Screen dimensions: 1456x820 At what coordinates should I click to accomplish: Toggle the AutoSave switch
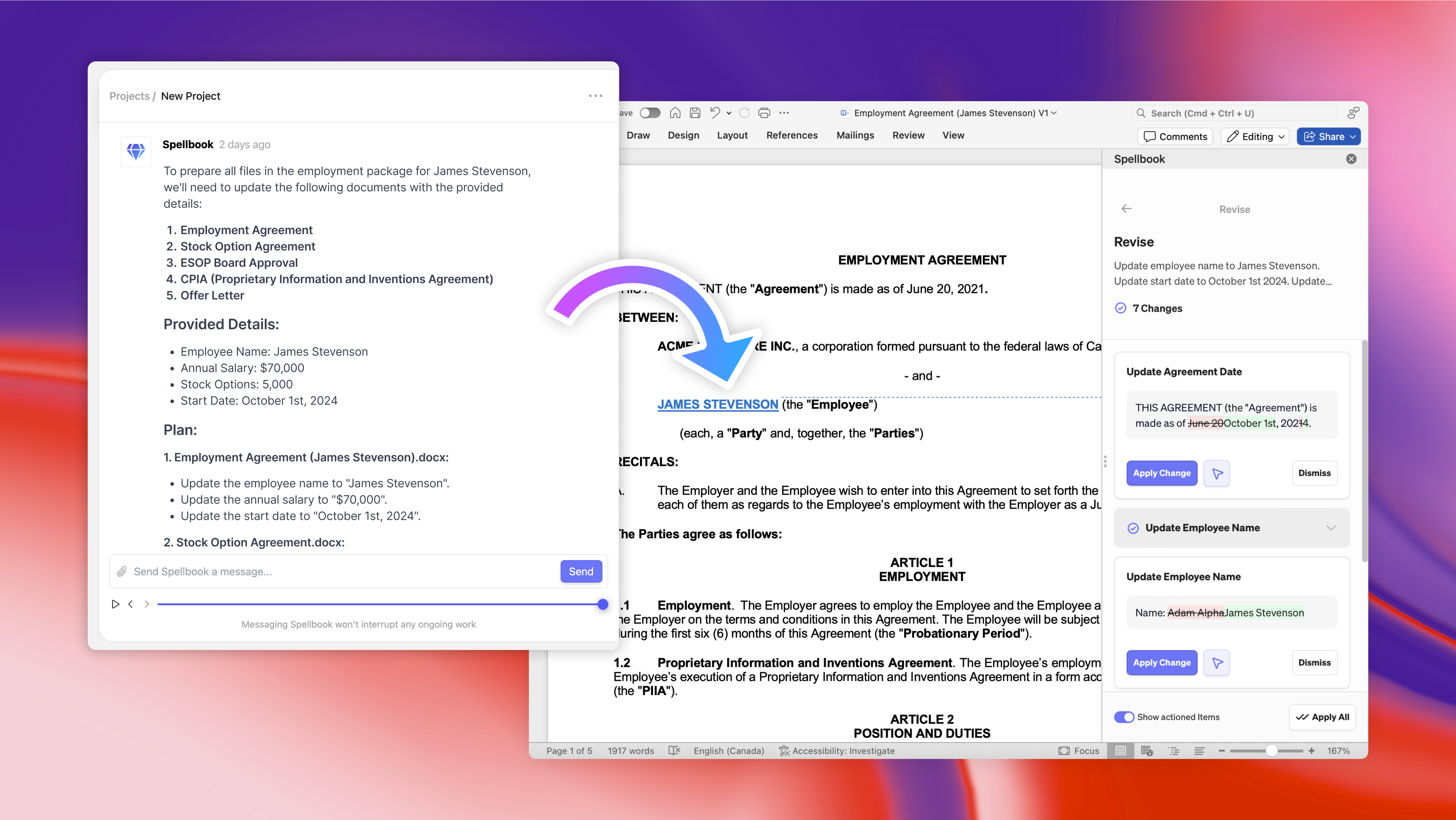tap(650, 113)
